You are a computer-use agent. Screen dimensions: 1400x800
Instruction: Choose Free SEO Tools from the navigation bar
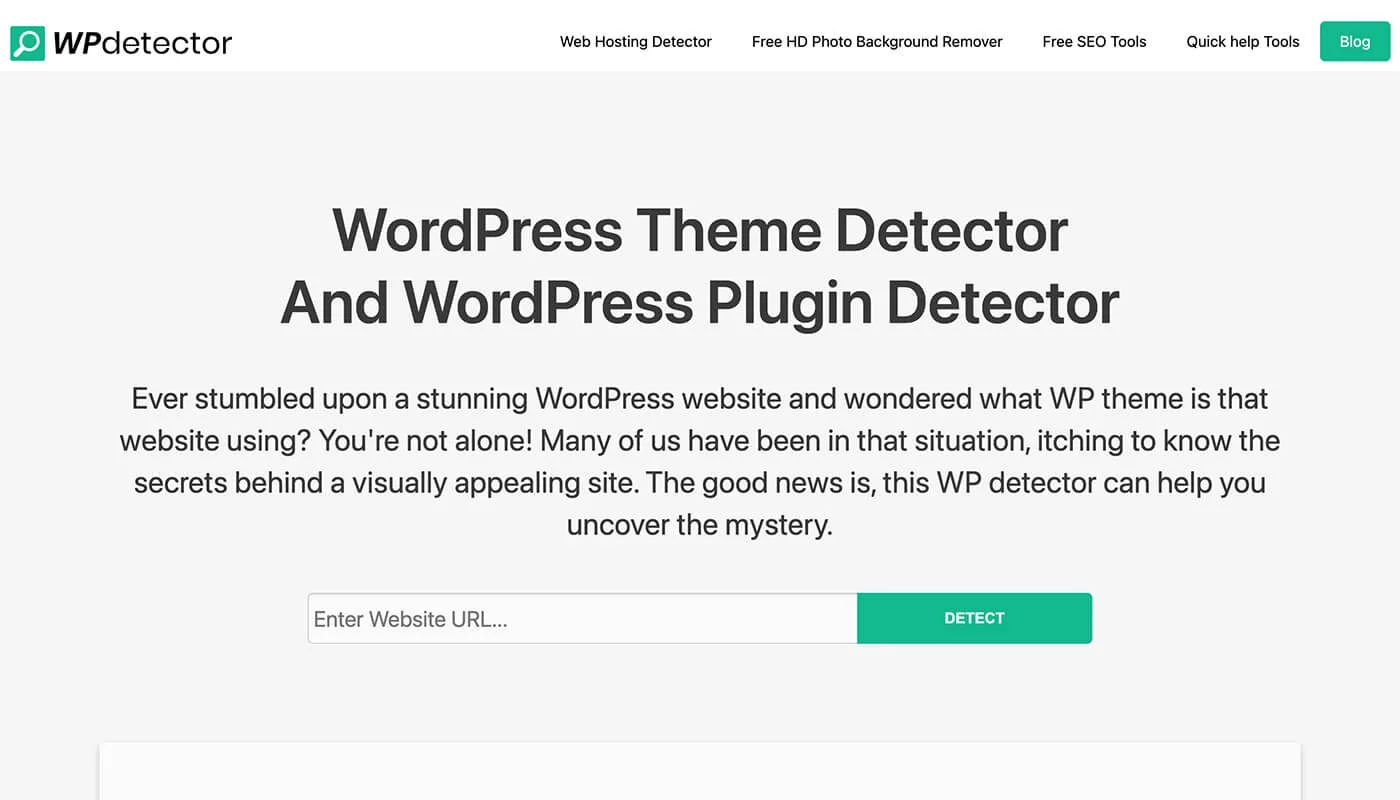[x=1094, y=41]
